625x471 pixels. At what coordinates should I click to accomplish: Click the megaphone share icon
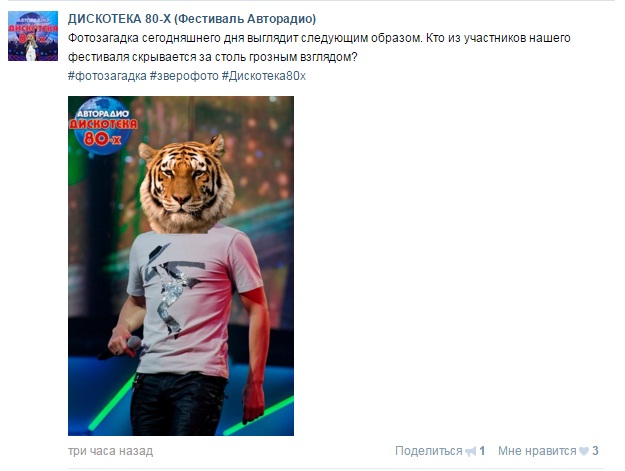coord(471,451)
